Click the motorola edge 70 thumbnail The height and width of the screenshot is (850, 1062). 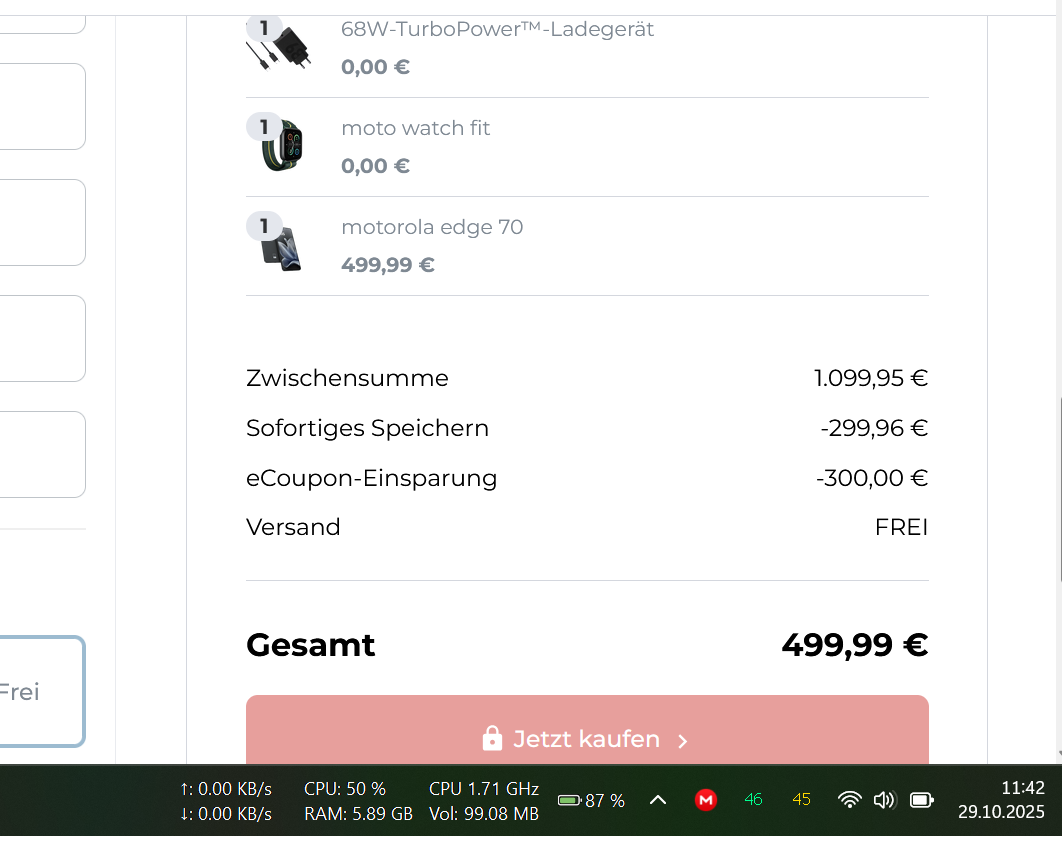281,247
